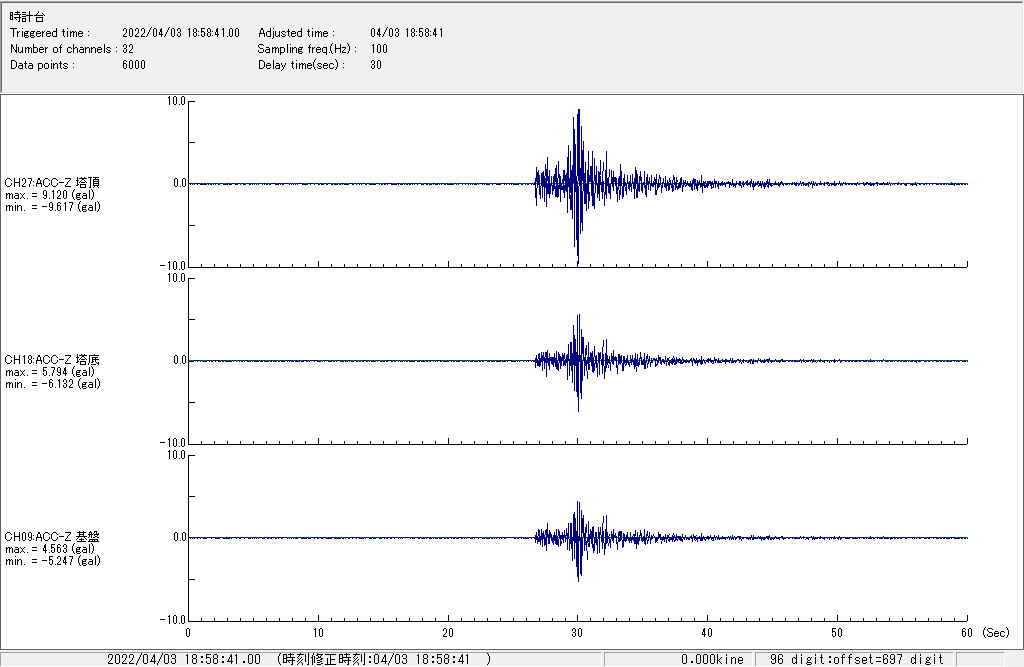Select the CH27:ACC-Z 塔頂 channel label

tap(52, 183)
